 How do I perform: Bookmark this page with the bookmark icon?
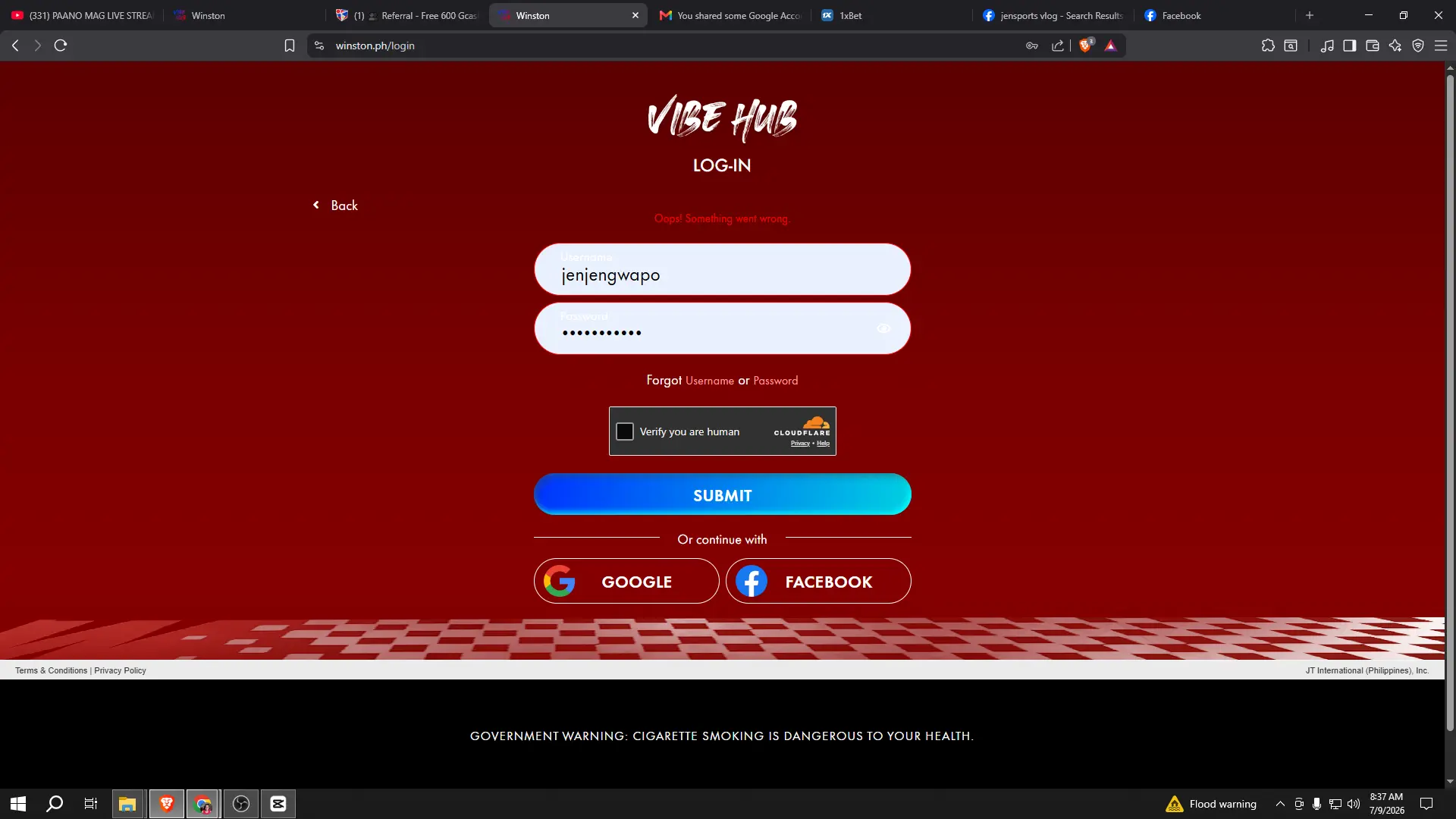pos(289,45)
